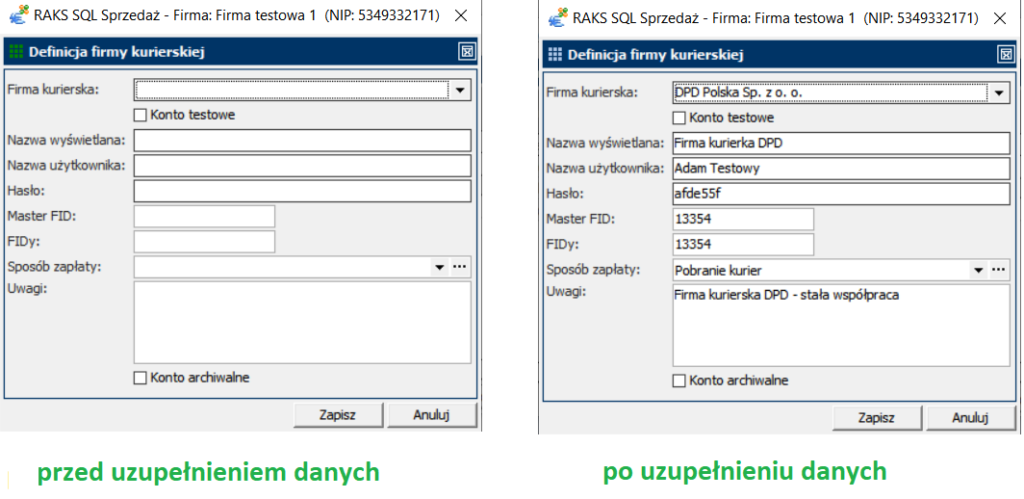Open payment list ellipsis in left window
The image size is (1024, 499).
pyautogui.click(x=460, y=266)
